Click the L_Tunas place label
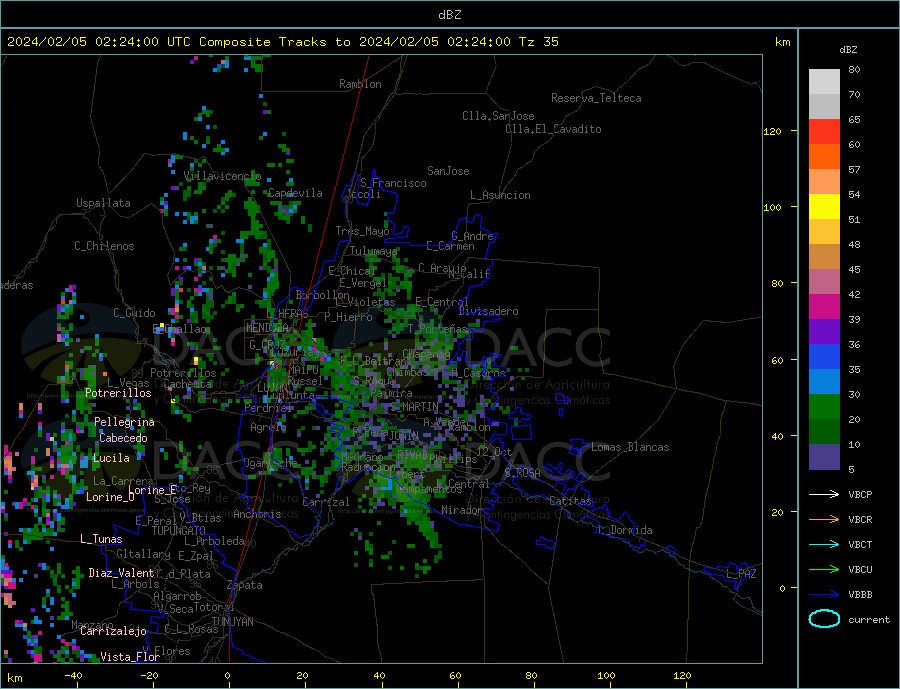Viewport: 900px width, 689px height. [x=101, y=539]
